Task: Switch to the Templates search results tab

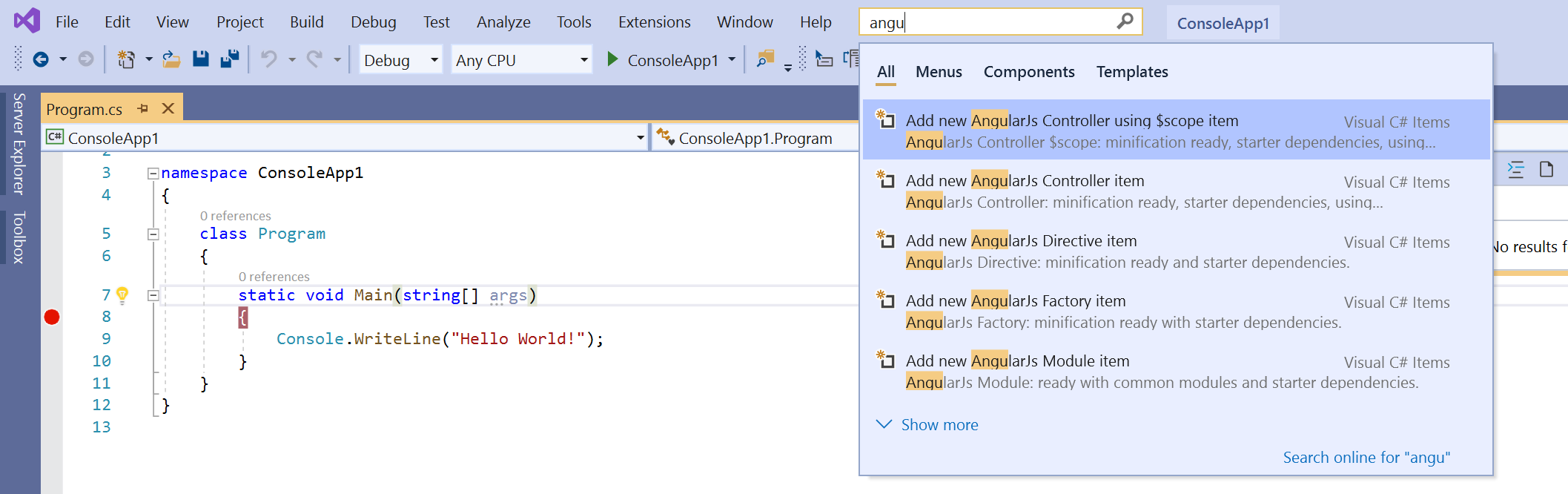Action: click(1132, 72)
